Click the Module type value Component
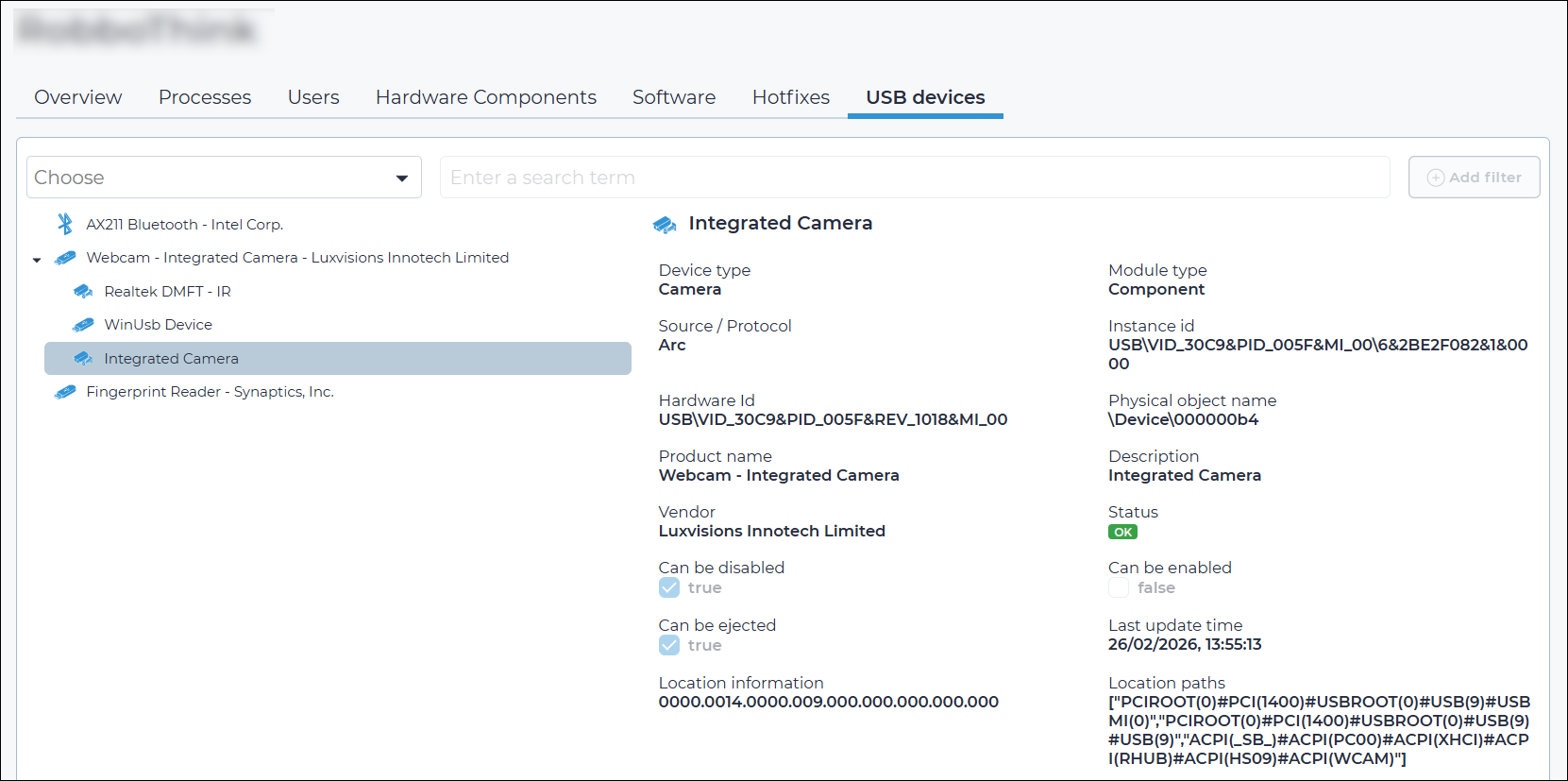 1156,289
